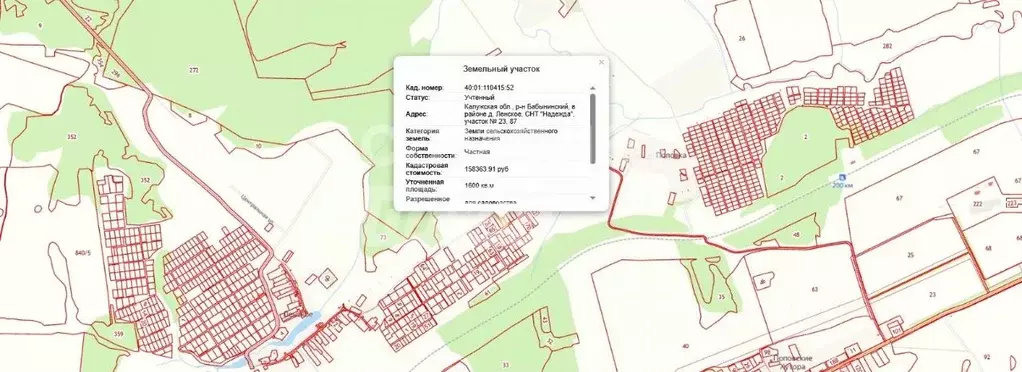The image size is (1022, 372).
Task: Select parcel 8 on the map
Action: 191,115
